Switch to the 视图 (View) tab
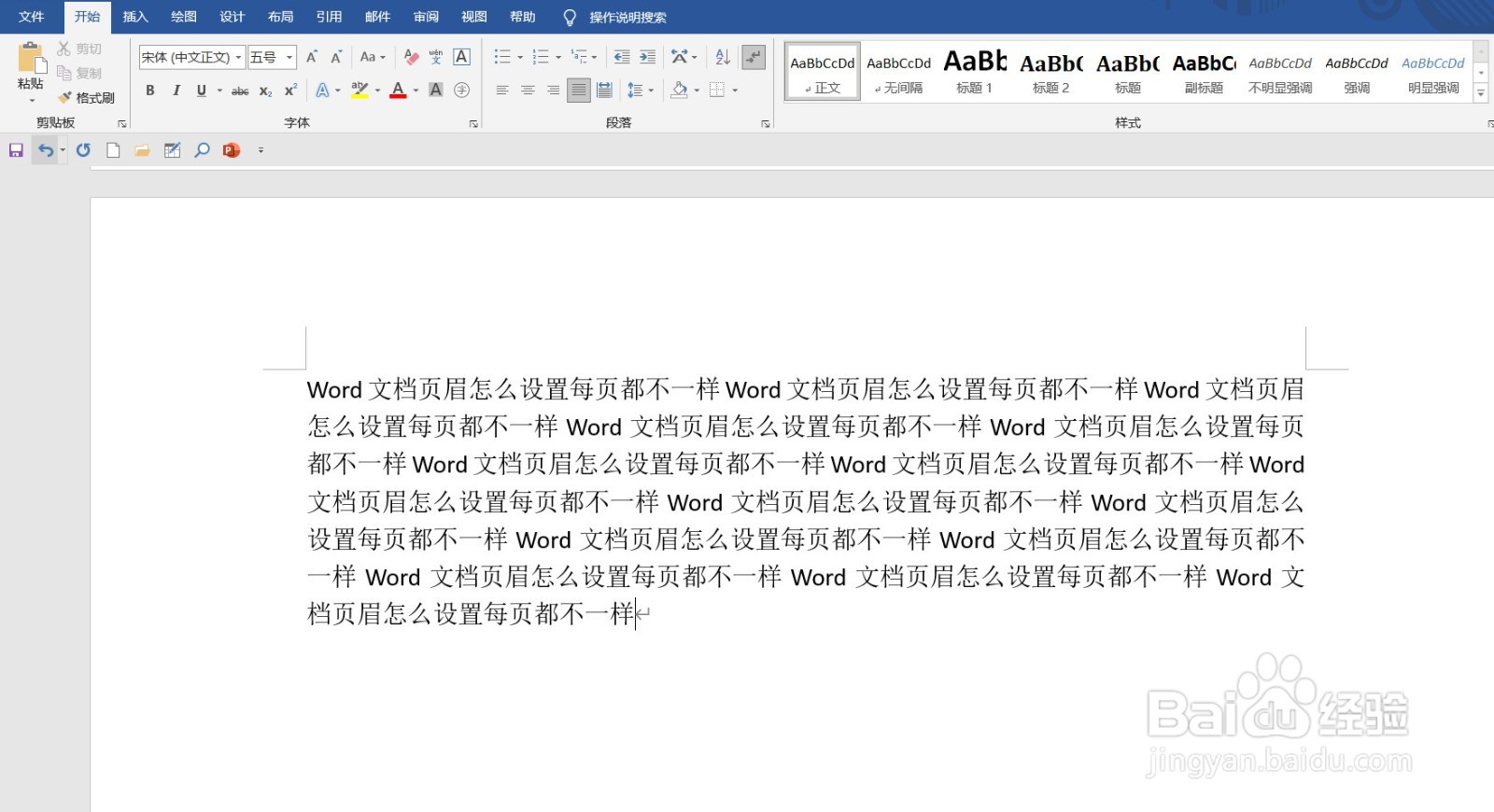1494x812 pixels. click(474, 17)
